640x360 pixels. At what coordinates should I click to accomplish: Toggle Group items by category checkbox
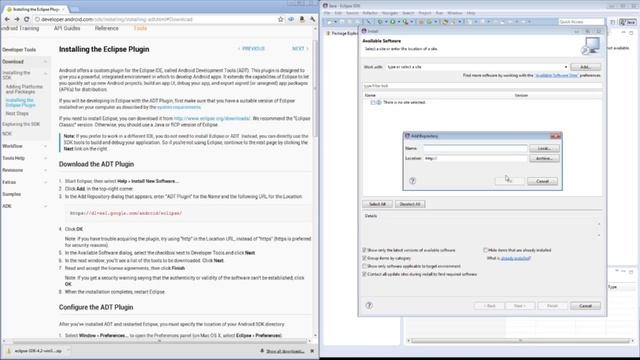click(364, 258)
